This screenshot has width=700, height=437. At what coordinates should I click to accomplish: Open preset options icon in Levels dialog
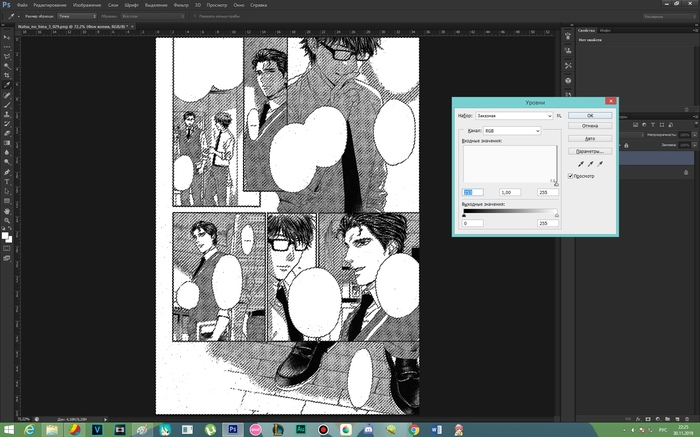[x=559, y=116]
